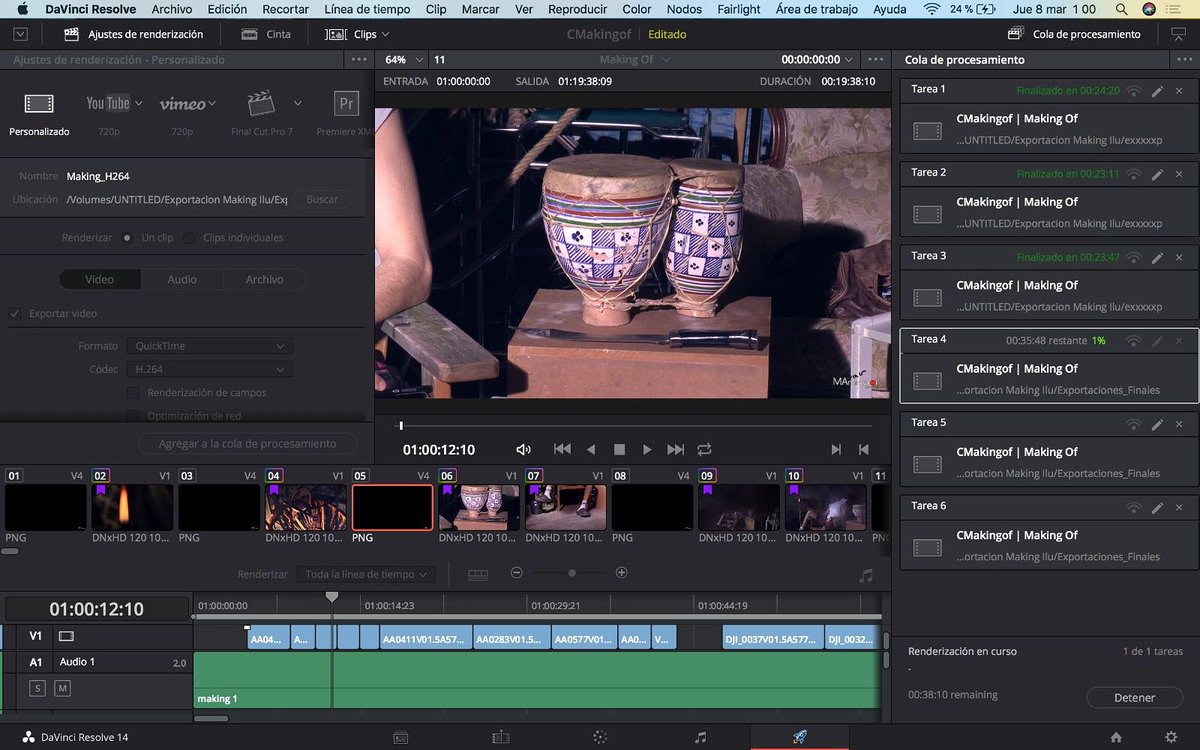Screen dimensions: 1200x750
Task: Switch to the Audio settings tab
Action: [182, 280]
